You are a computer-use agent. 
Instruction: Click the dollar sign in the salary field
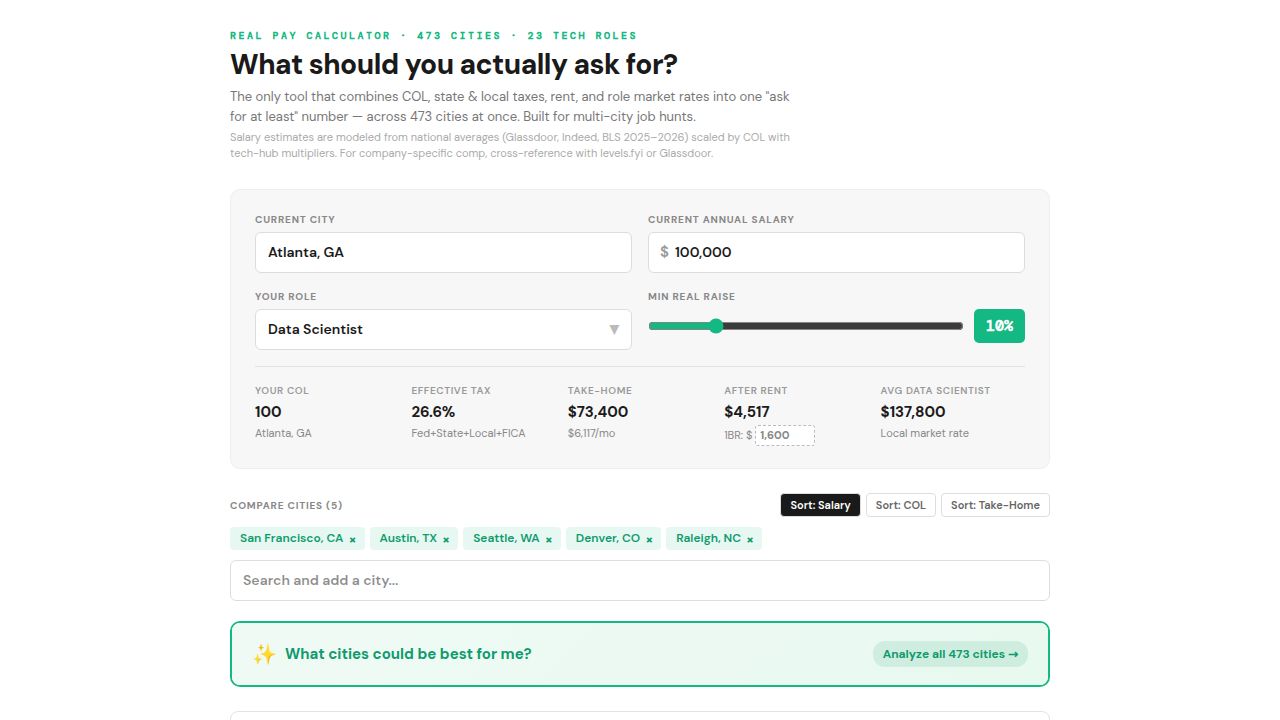coord(664,252)
